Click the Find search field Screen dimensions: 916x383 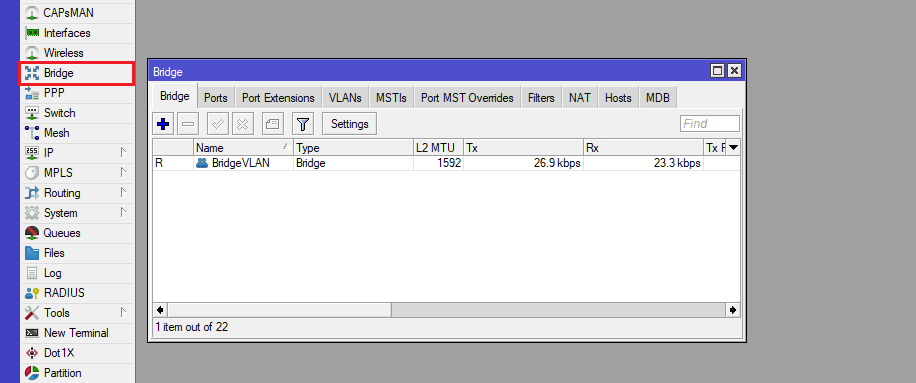tap(710, 124)
